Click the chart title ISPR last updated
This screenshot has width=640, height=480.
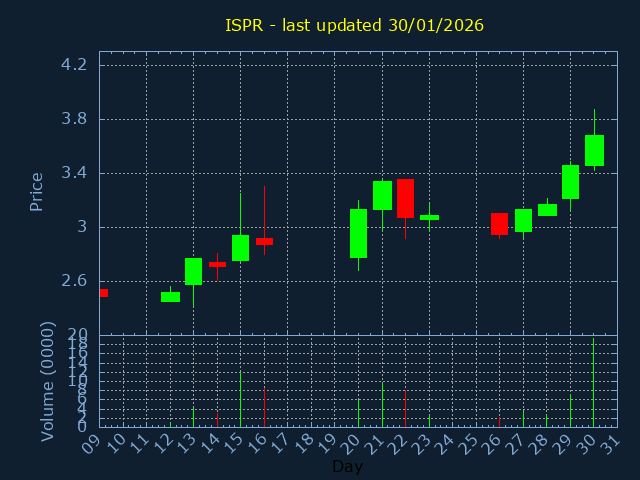(354, 25)
